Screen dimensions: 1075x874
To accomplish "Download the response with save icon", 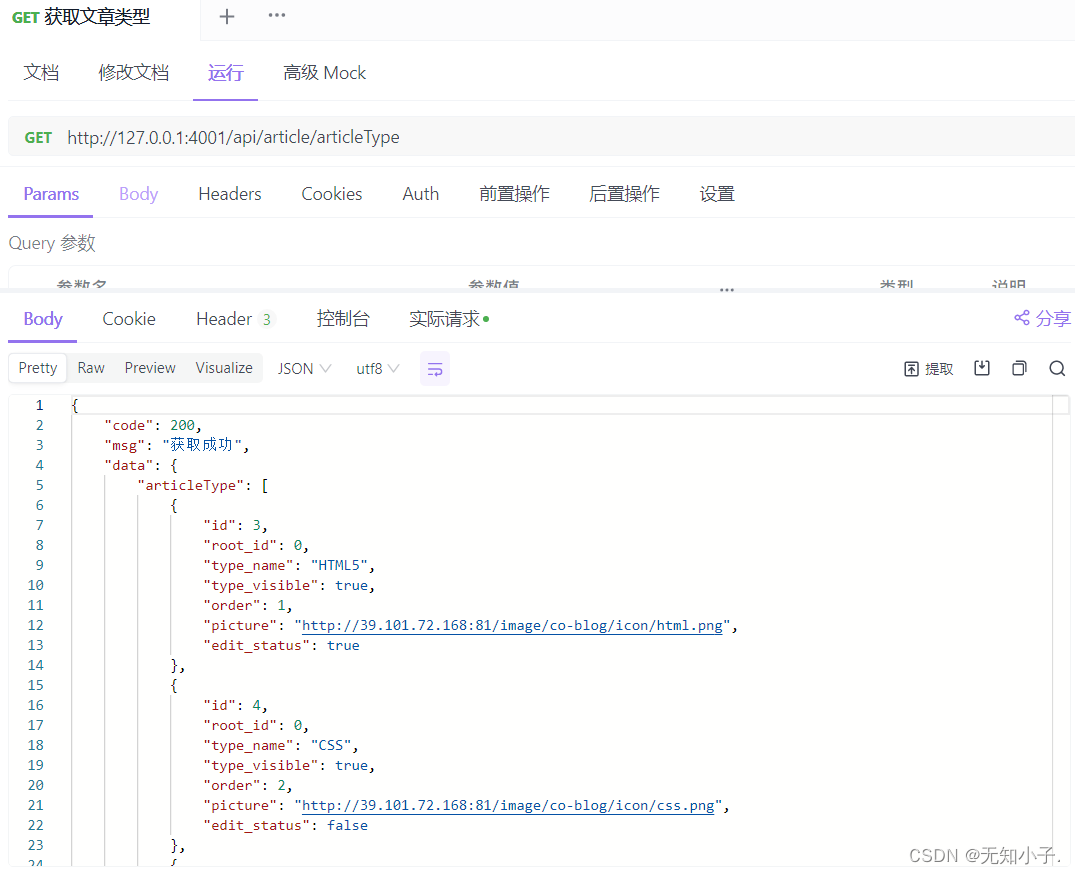I will pos(982,368).
